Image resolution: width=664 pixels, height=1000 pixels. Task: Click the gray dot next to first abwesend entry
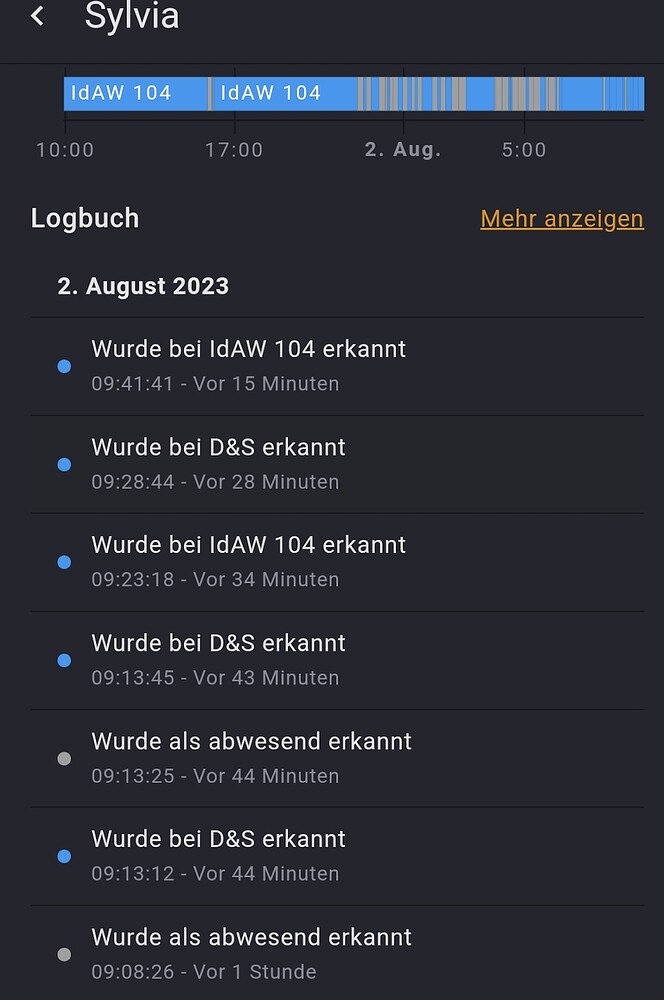tap(64, 758)
